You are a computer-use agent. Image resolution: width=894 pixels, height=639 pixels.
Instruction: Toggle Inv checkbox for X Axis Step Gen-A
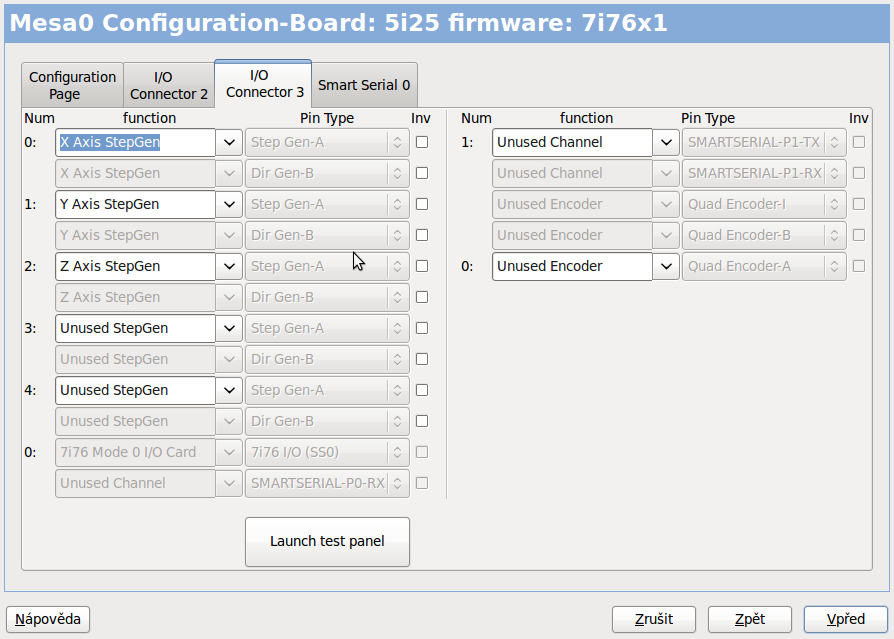pyautogui.click(x=422, y=143)
